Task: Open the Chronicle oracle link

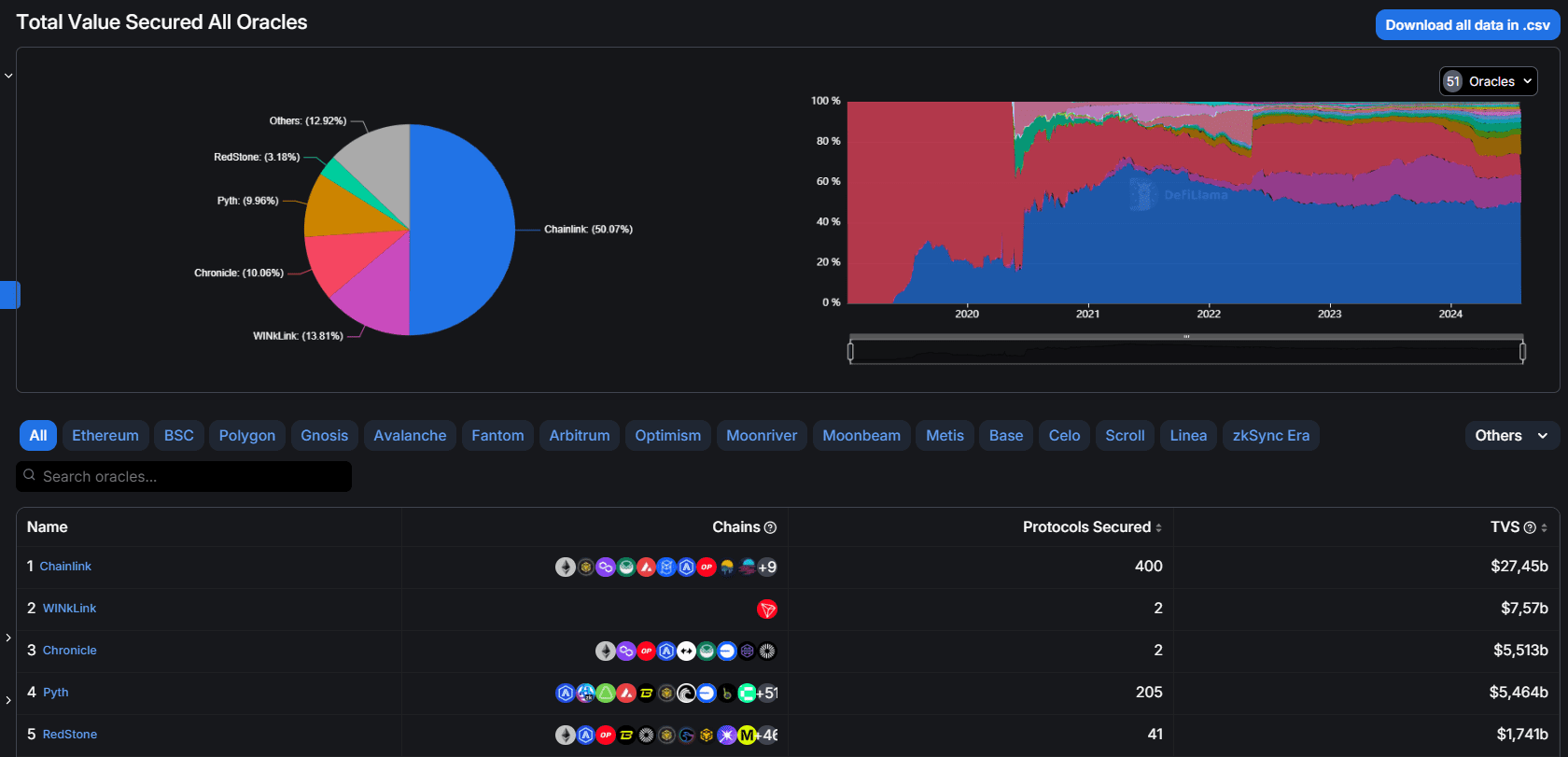Action: [x=70, y=651]
